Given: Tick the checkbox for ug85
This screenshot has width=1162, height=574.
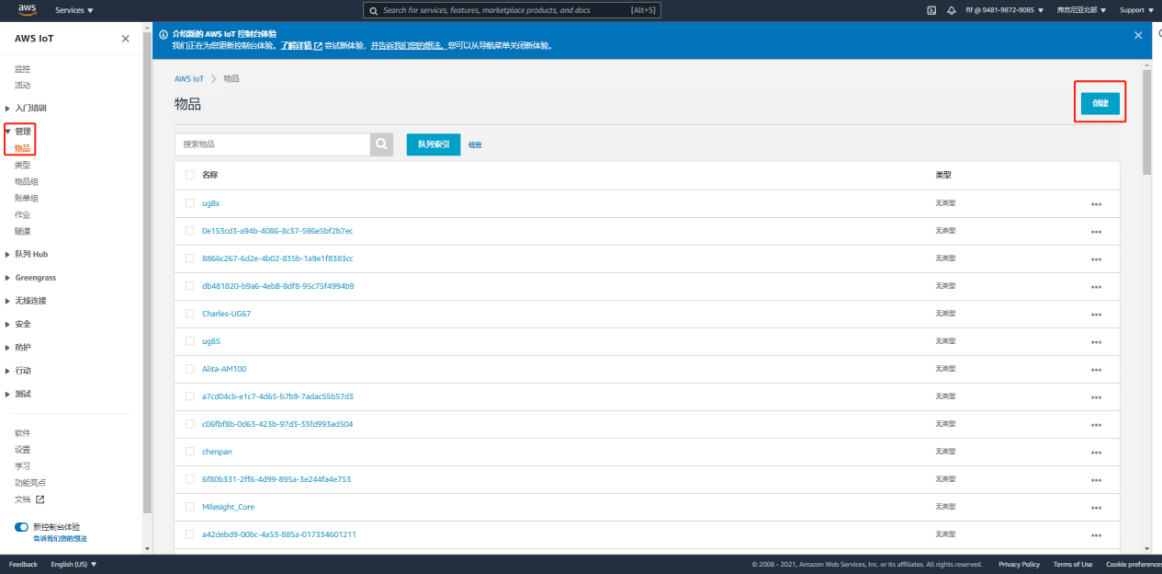Looking at the screenshot, I should 190,341.
